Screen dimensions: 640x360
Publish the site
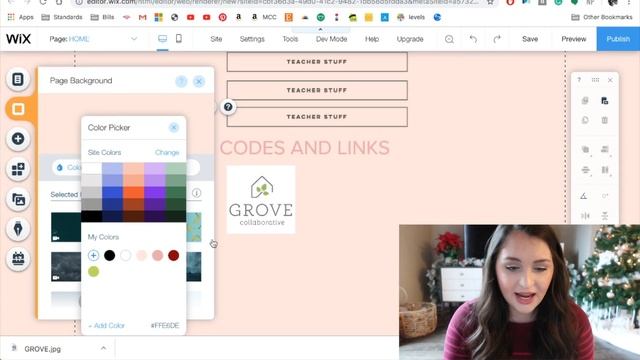point(618,39)
